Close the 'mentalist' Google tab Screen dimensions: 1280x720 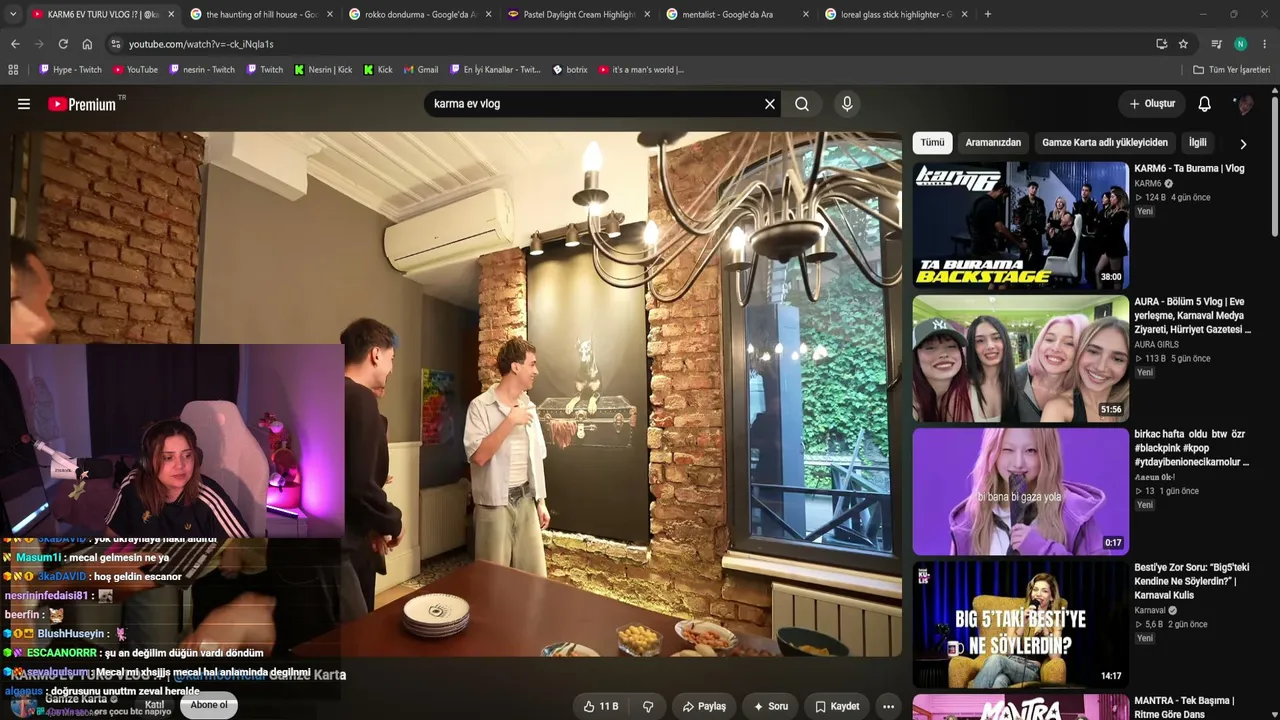[806, 14]
